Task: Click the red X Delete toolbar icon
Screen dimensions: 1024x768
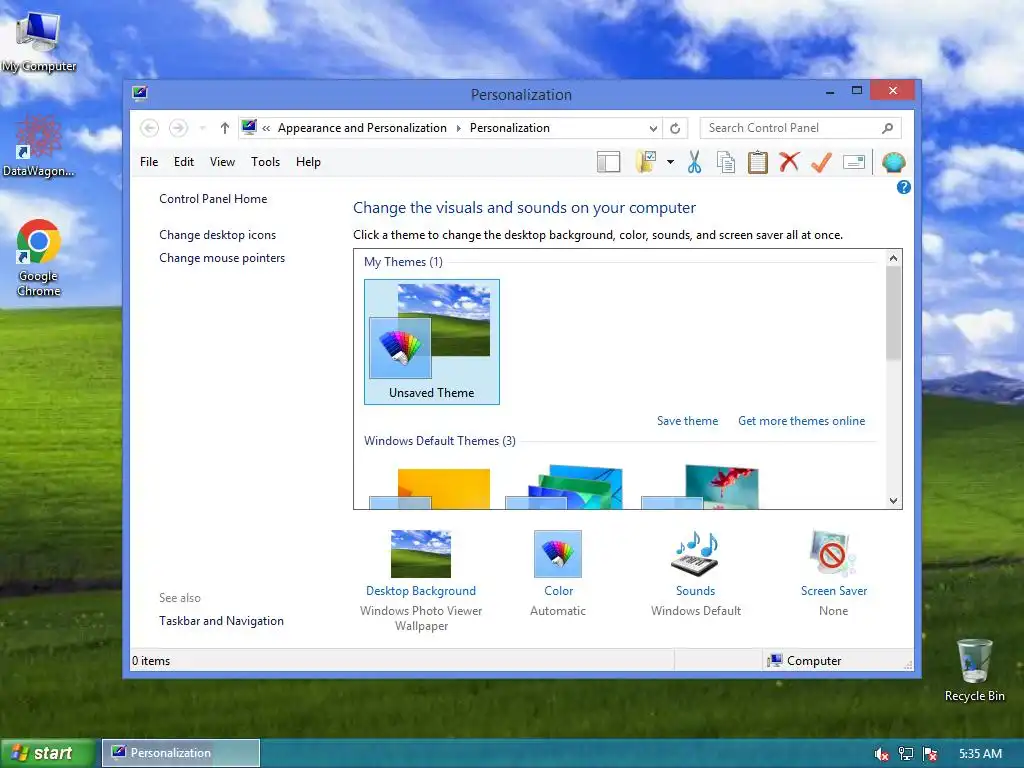Action: click(789, 161)
